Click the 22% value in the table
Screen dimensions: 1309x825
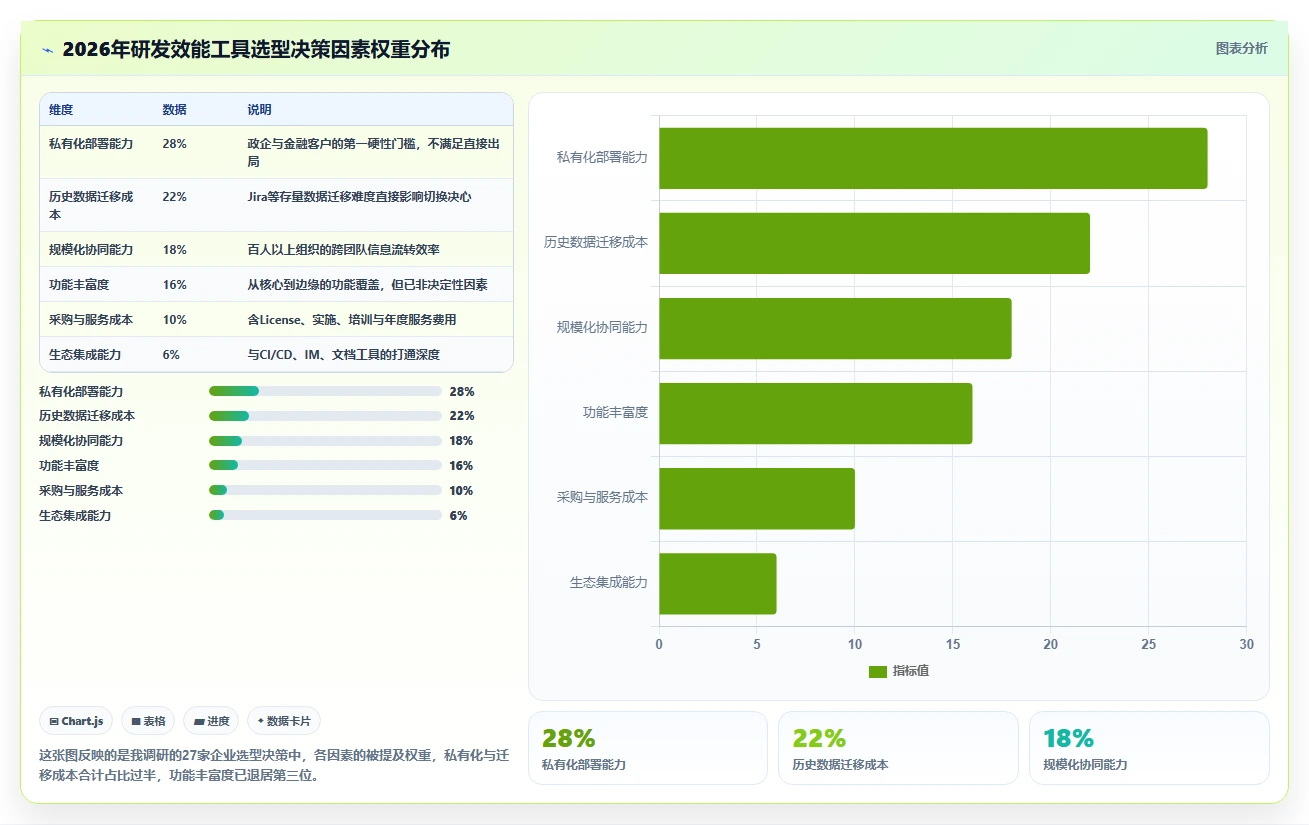[x=174, y=197]
